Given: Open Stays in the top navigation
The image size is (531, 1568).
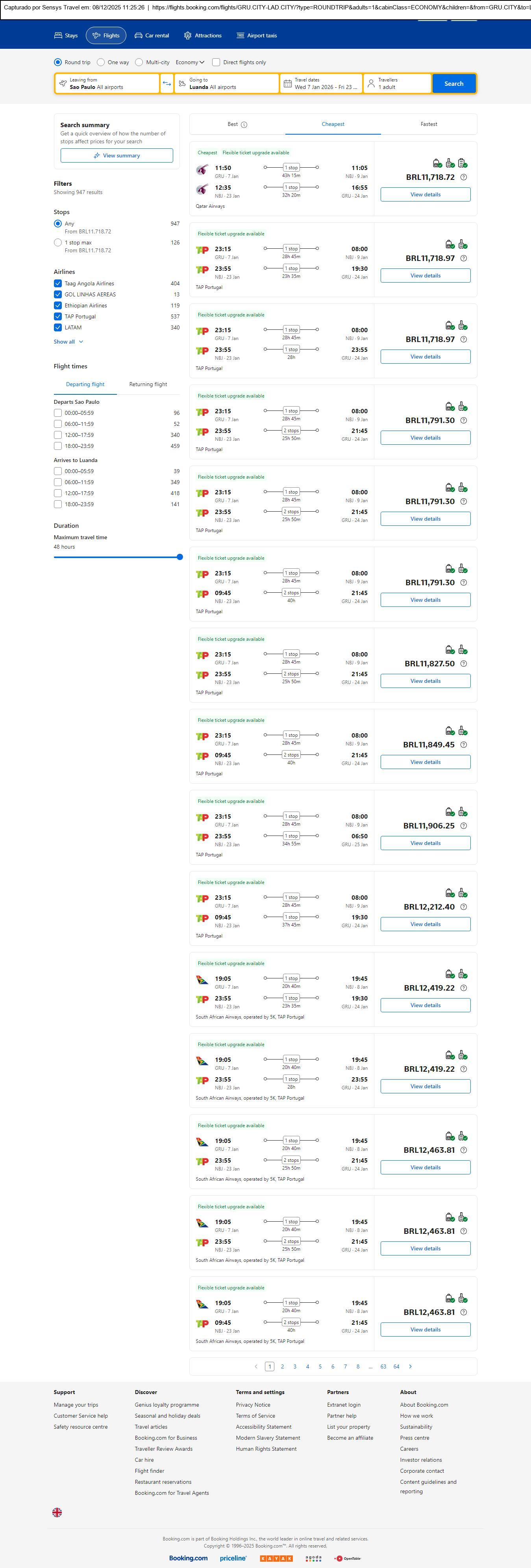Looking at the screenshot, I should tap(66, 35).
